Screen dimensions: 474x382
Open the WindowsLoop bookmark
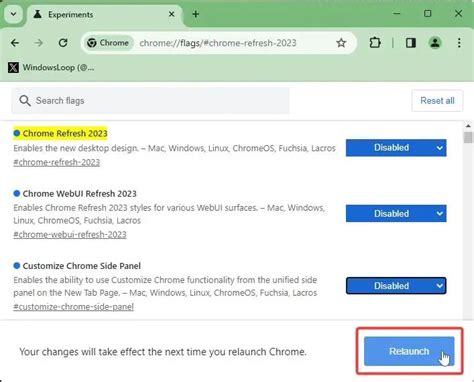click(x=51, y=68)
